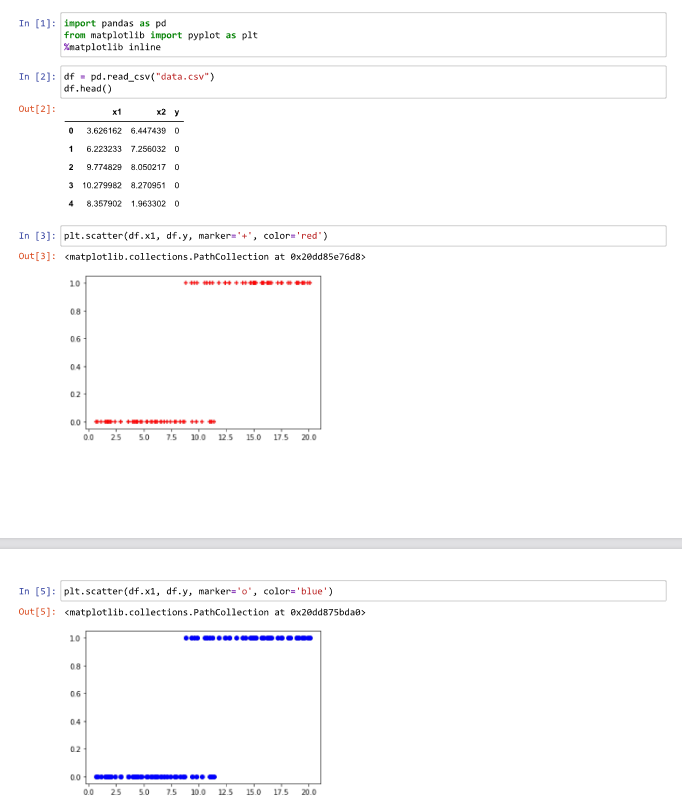Select the In [2]: prompt label
Viewport: 682px width, 803px height.
[x=37, y=77]
